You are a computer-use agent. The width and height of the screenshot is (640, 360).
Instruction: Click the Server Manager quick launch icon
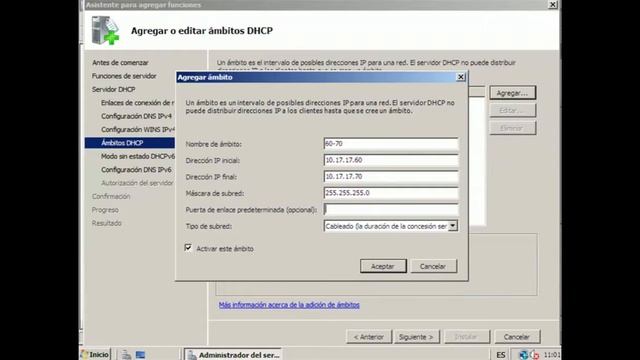point(127,355)
